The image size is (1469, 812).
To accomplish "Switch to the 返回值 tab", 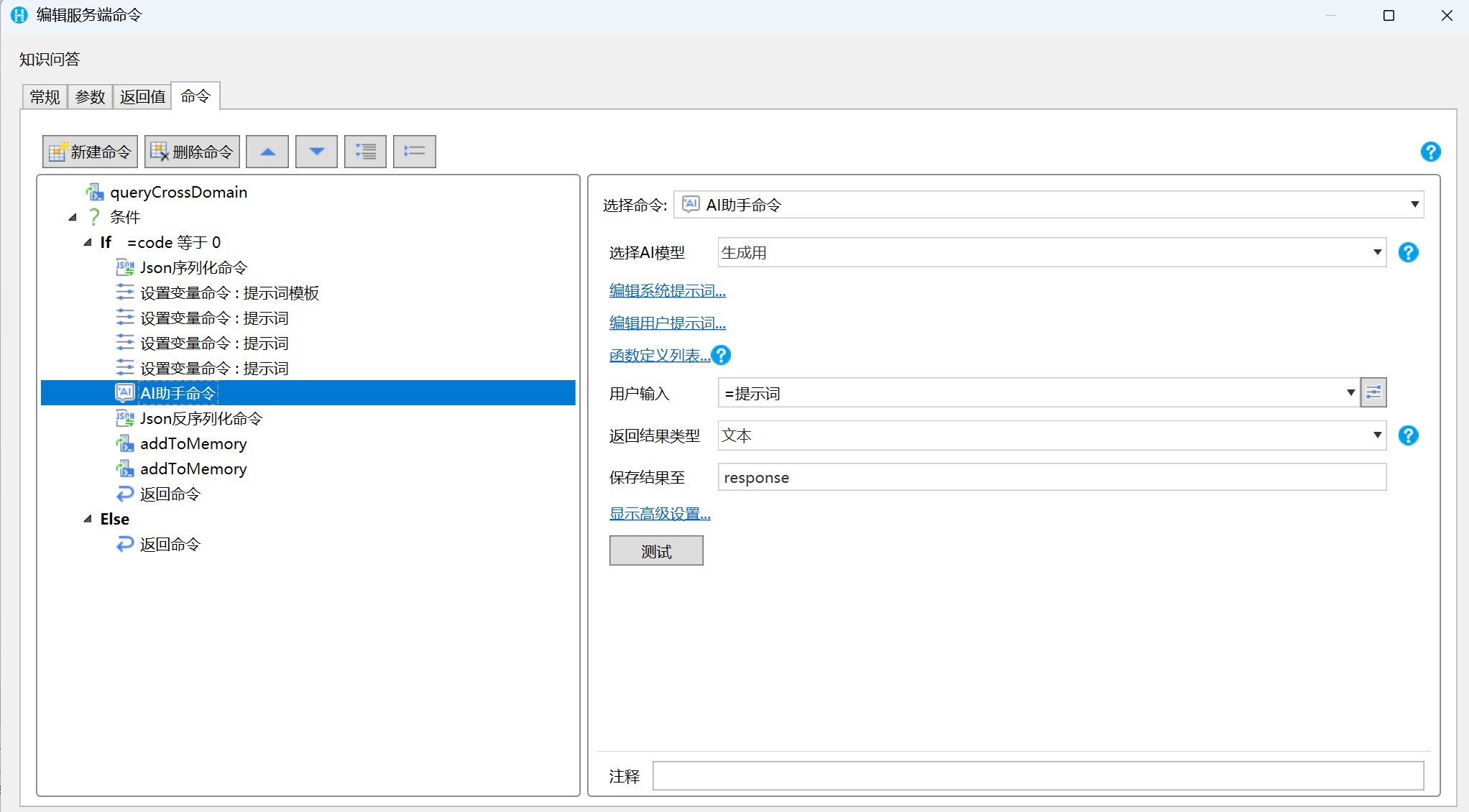I will click(x=142, y=96).
